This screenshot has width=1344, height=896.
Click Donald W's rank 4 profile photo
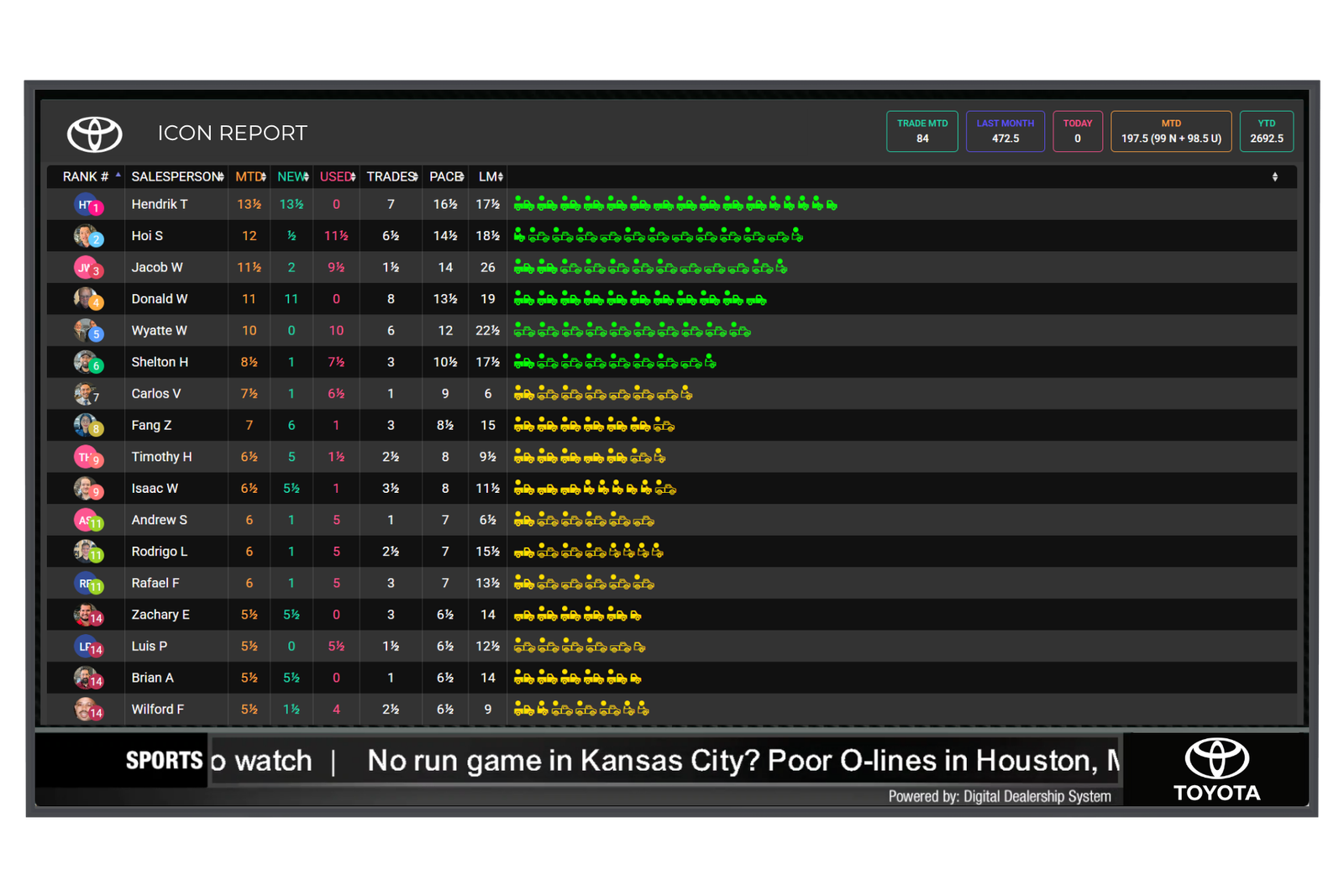tap(87, 299)
